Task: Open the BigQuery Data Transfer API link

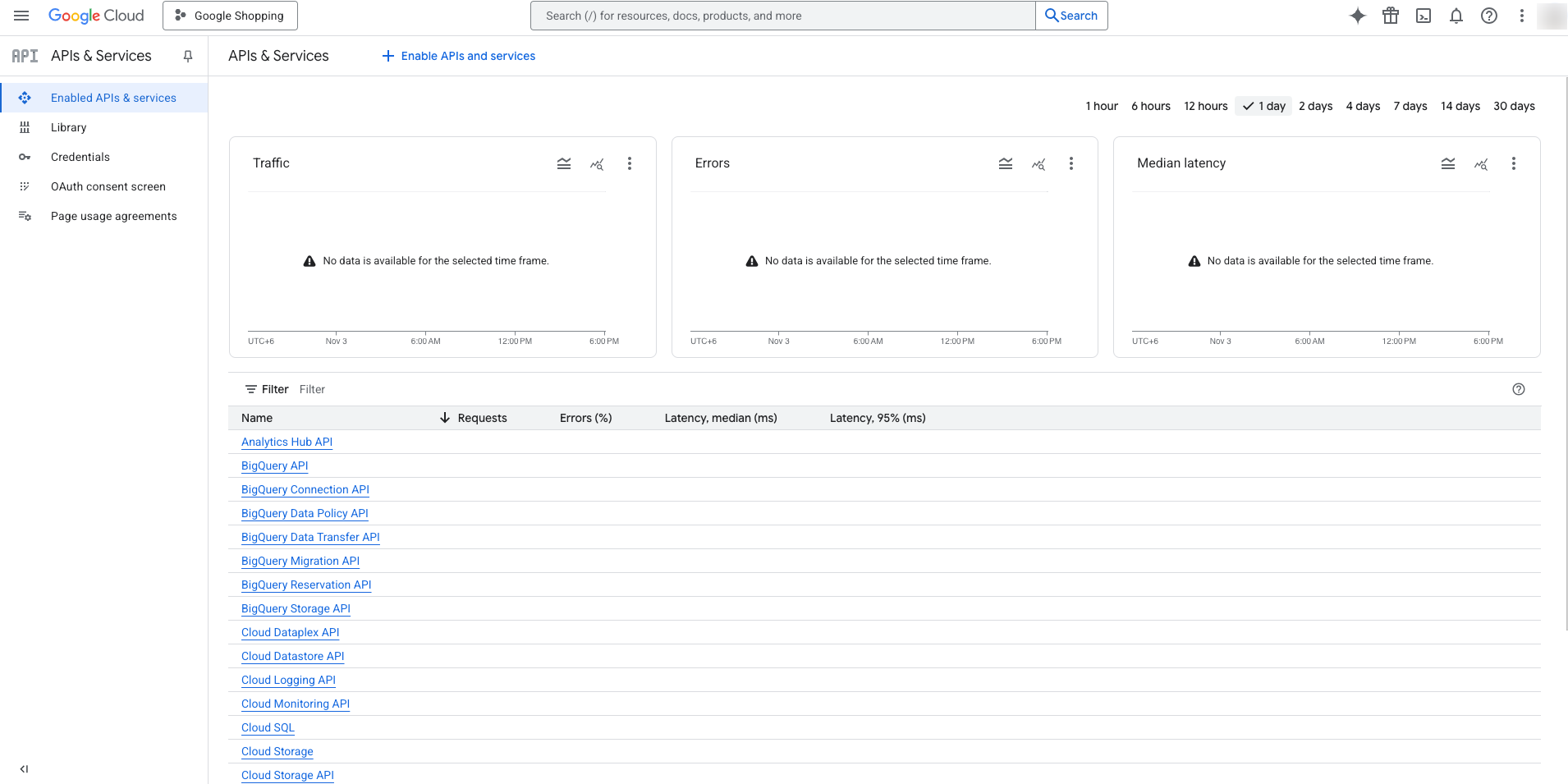Action: coord(310,537)
